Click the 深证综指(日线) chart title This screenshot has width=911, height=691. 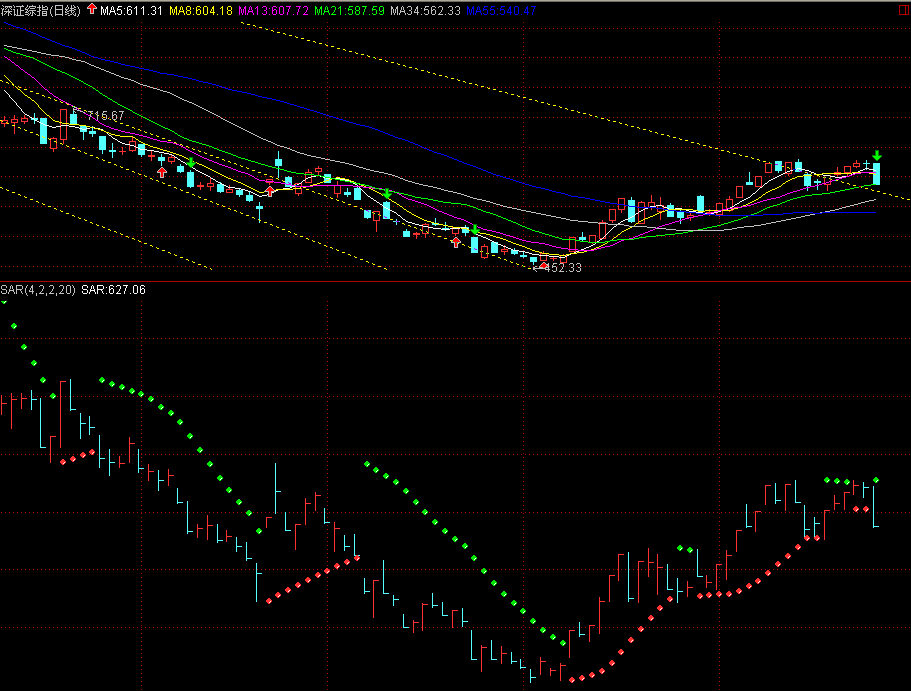(x=42, y=10)
